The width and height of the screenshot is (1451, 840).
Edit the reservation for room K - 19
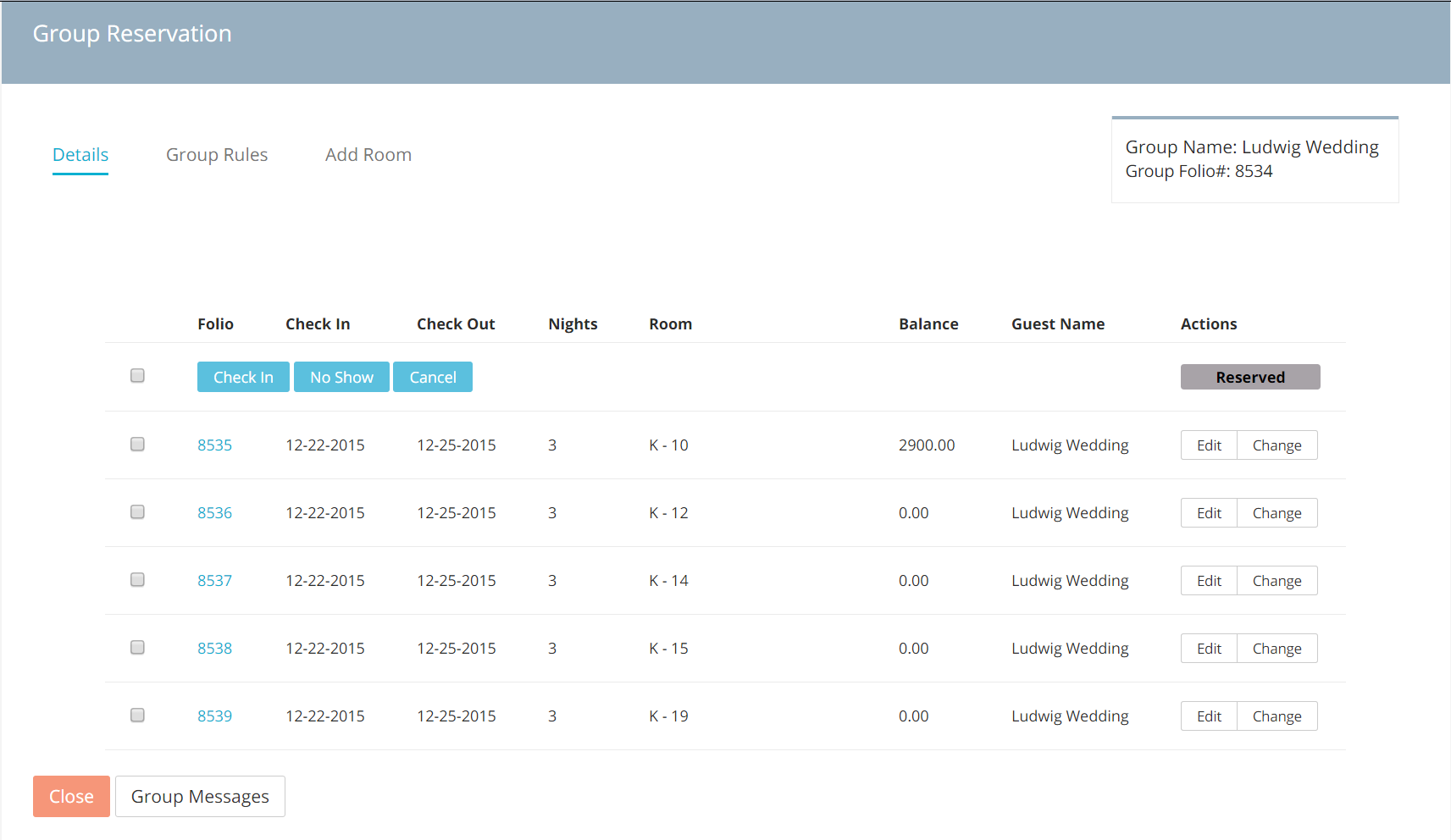click(x=1209, y=716)
